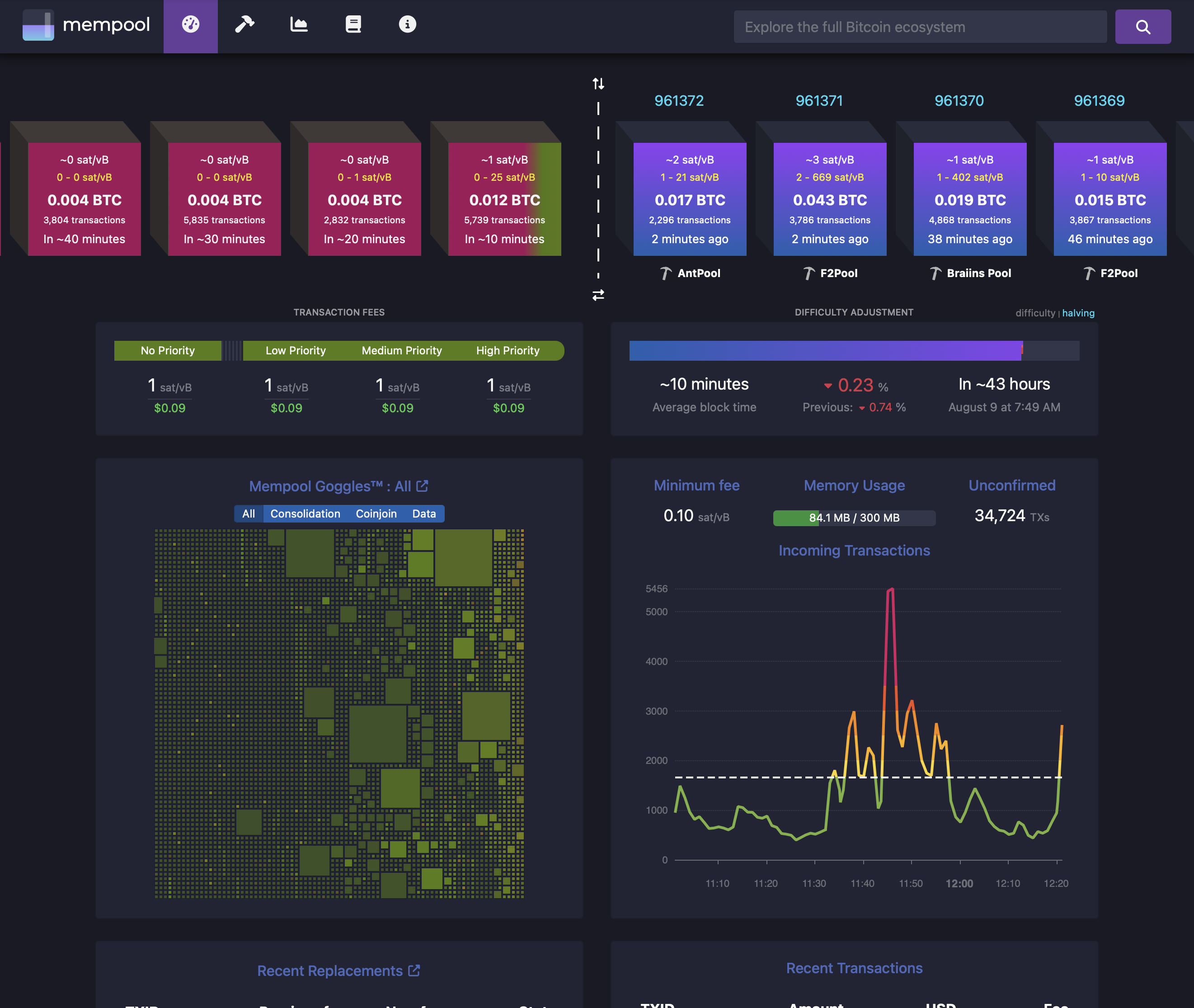This screenshot has height=1008, width=1194.
Task: Open block 961370
Action: tap(959, 100)
